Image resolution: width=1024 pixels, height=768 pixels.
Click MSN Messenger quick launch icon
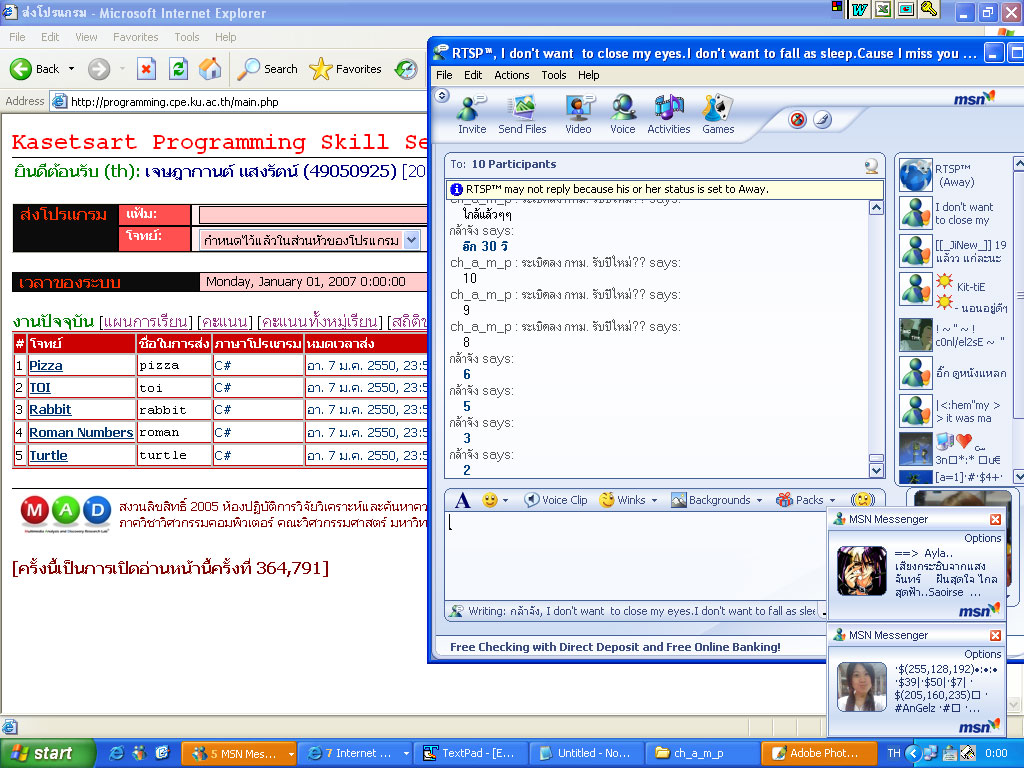click(x=139, y=753)
